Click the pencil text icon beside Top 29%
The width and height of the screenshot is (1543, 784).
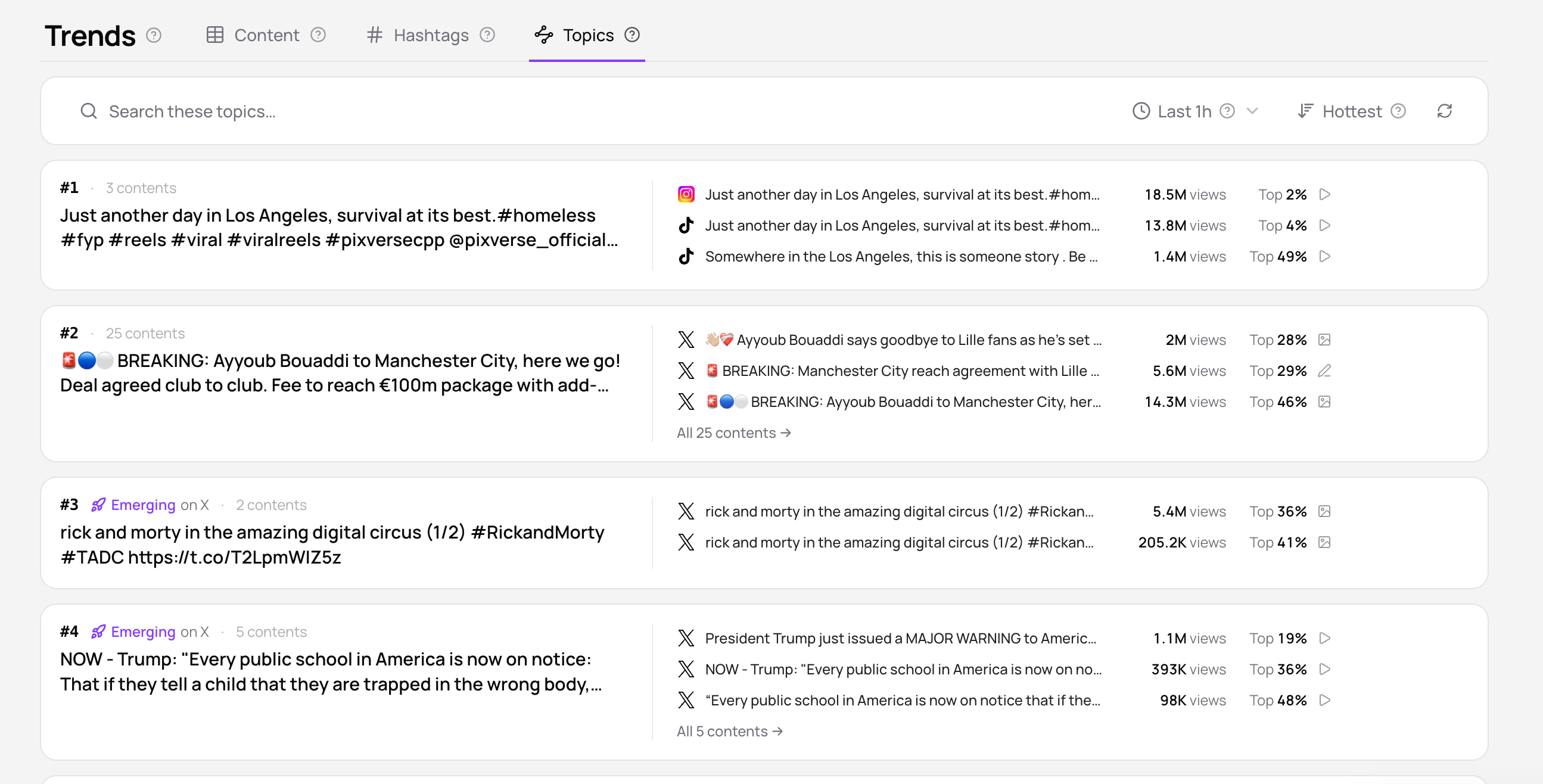tap(1324, 371)
